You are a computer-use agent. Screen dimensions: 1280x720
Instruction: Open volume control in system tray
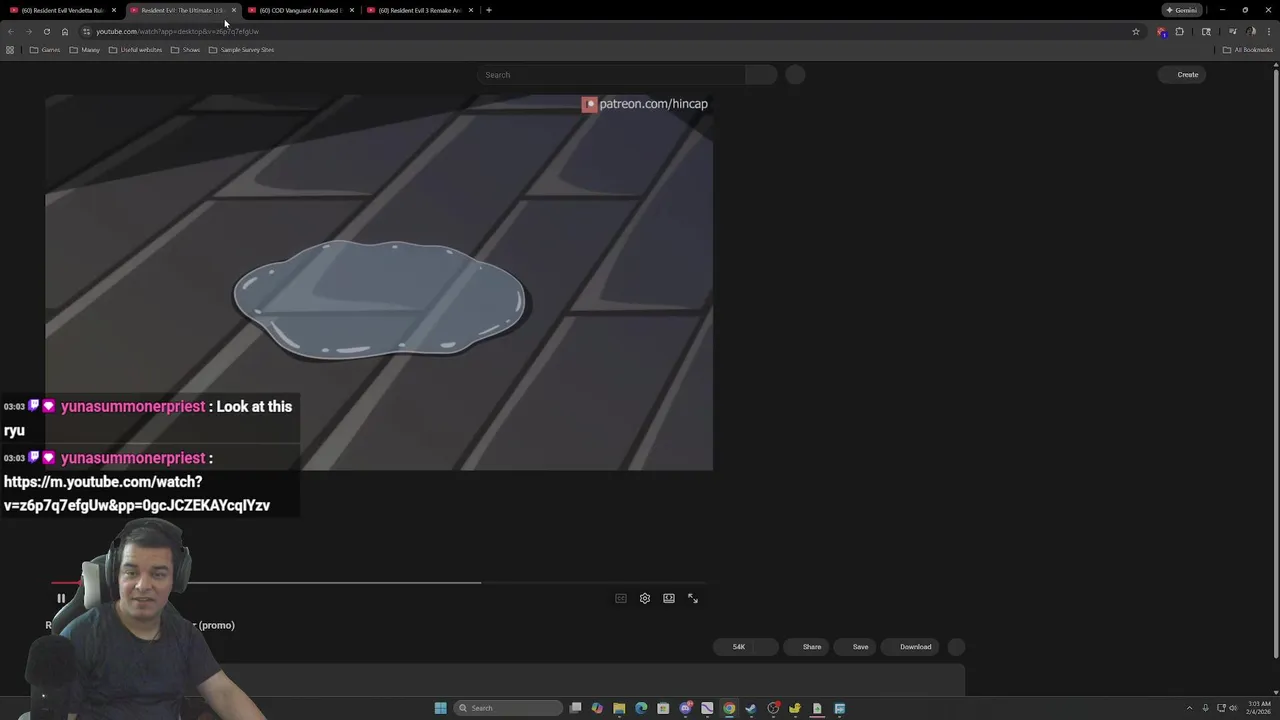(1232, 708)
